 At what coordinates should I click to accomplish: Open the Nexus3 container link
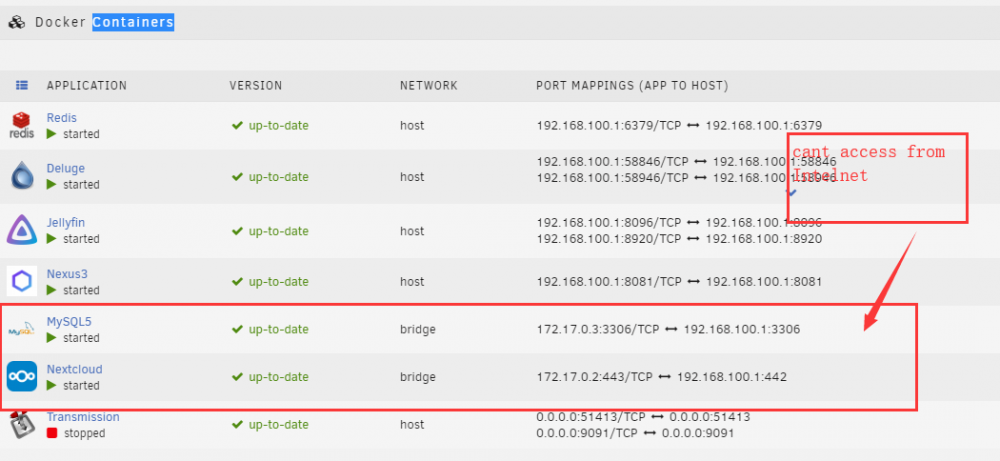(x=67, y=274)
